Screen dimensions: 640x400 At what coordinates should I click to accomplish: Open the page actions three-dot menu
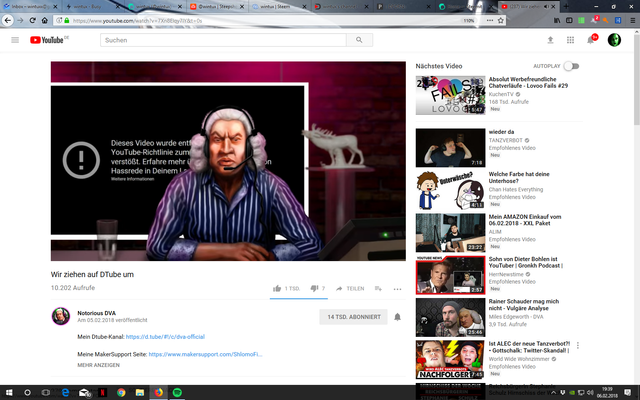pyautogui.click(x=490, y=20)
